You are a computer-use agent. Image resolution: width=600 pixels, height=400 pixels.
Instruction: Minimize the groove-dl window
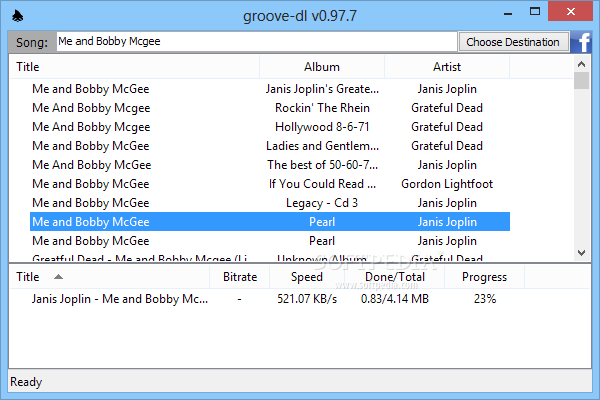tap(508, 13)
